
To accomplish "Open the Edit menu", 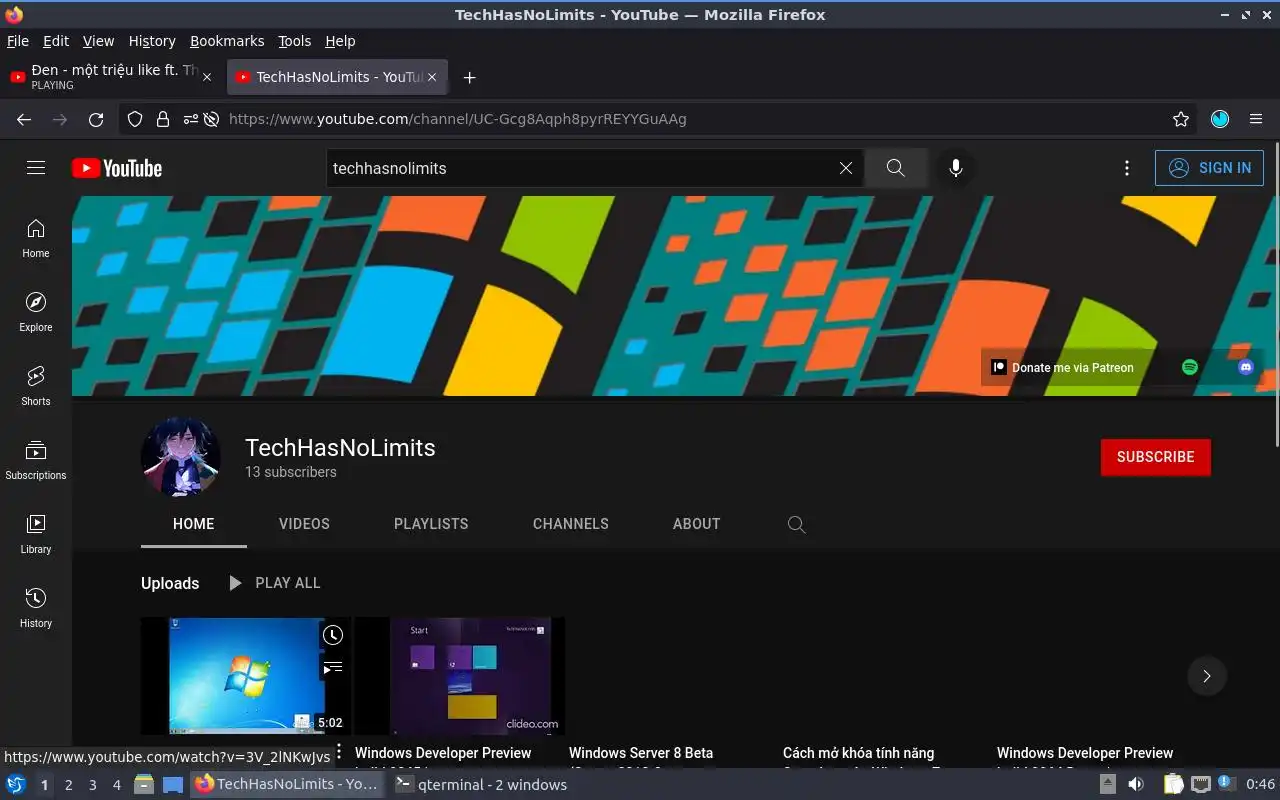I will (x=56, y=41).
